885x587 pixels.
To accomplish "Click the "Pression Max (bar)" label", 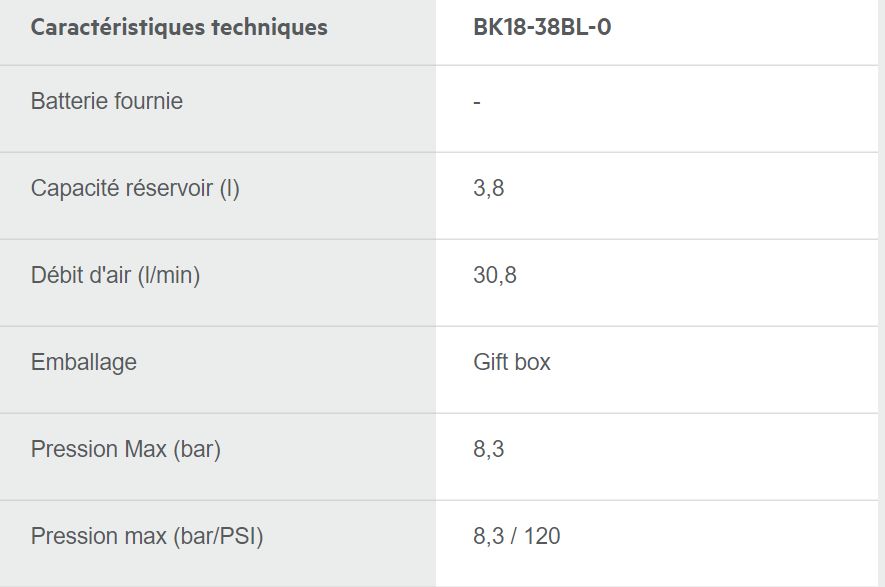I will [126, 449].
